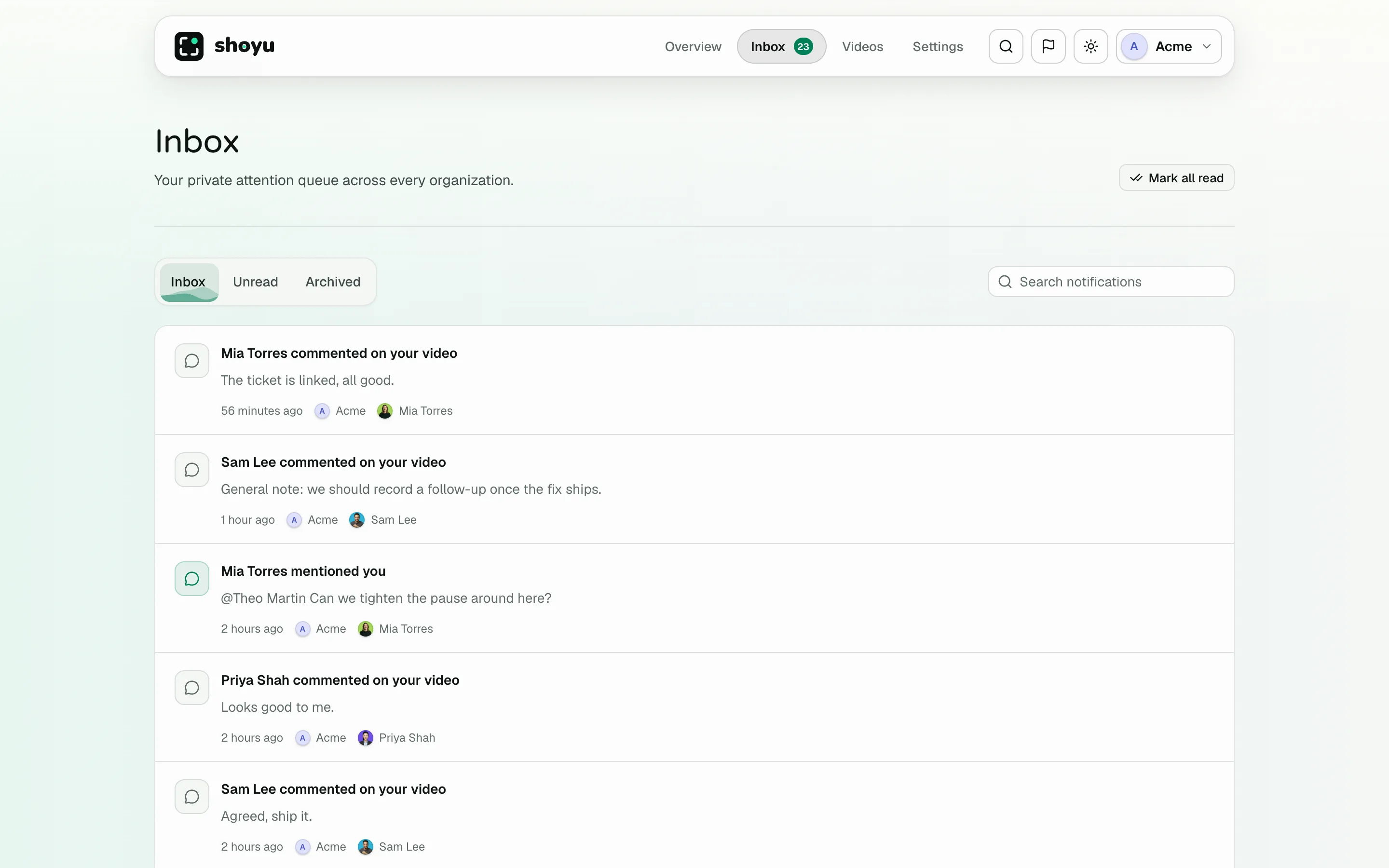Toggle the sun theme icon
The width and height of the screenshot is (1389, 868).
click(1090, 46)
